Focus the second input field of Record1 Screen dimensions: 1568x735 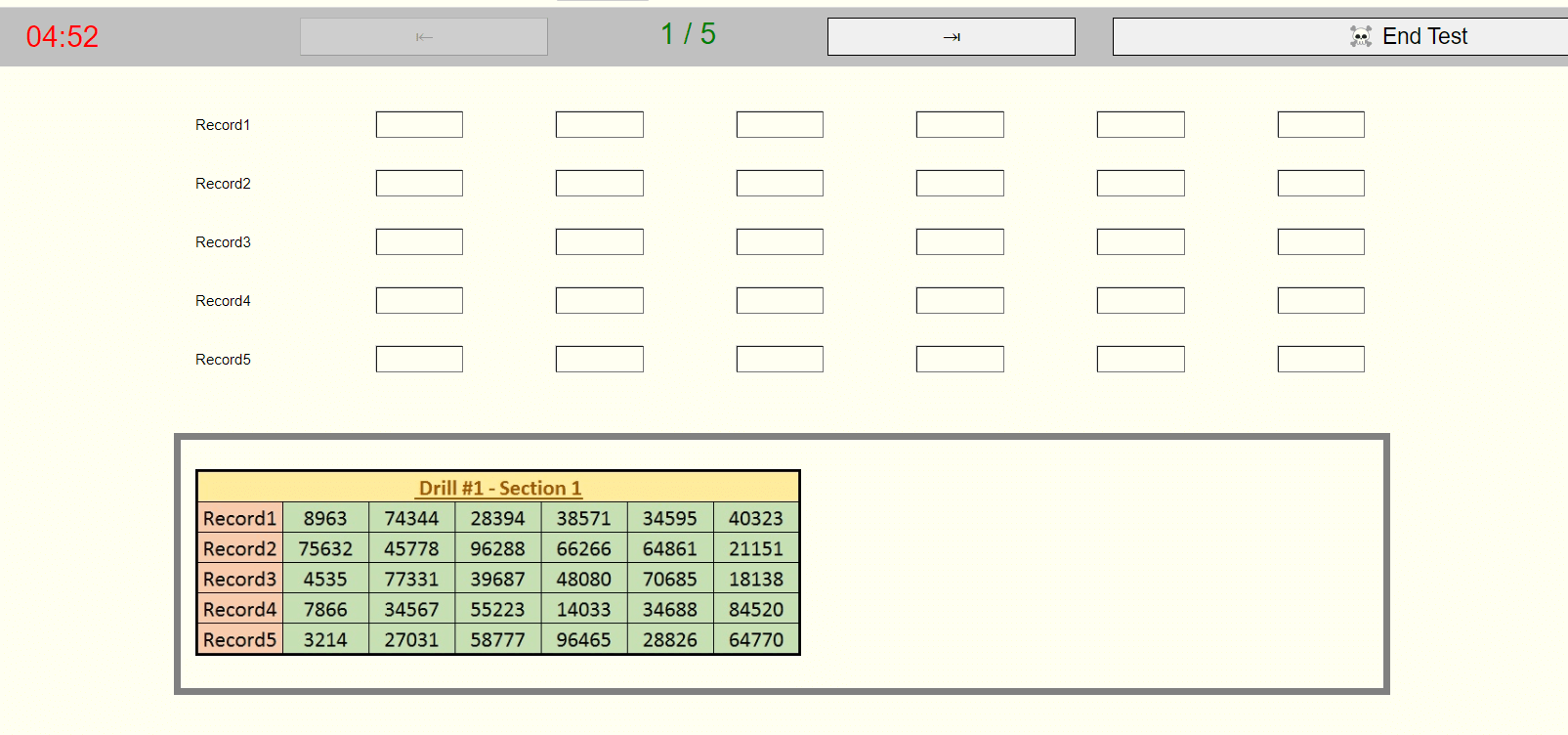point(600,124)
